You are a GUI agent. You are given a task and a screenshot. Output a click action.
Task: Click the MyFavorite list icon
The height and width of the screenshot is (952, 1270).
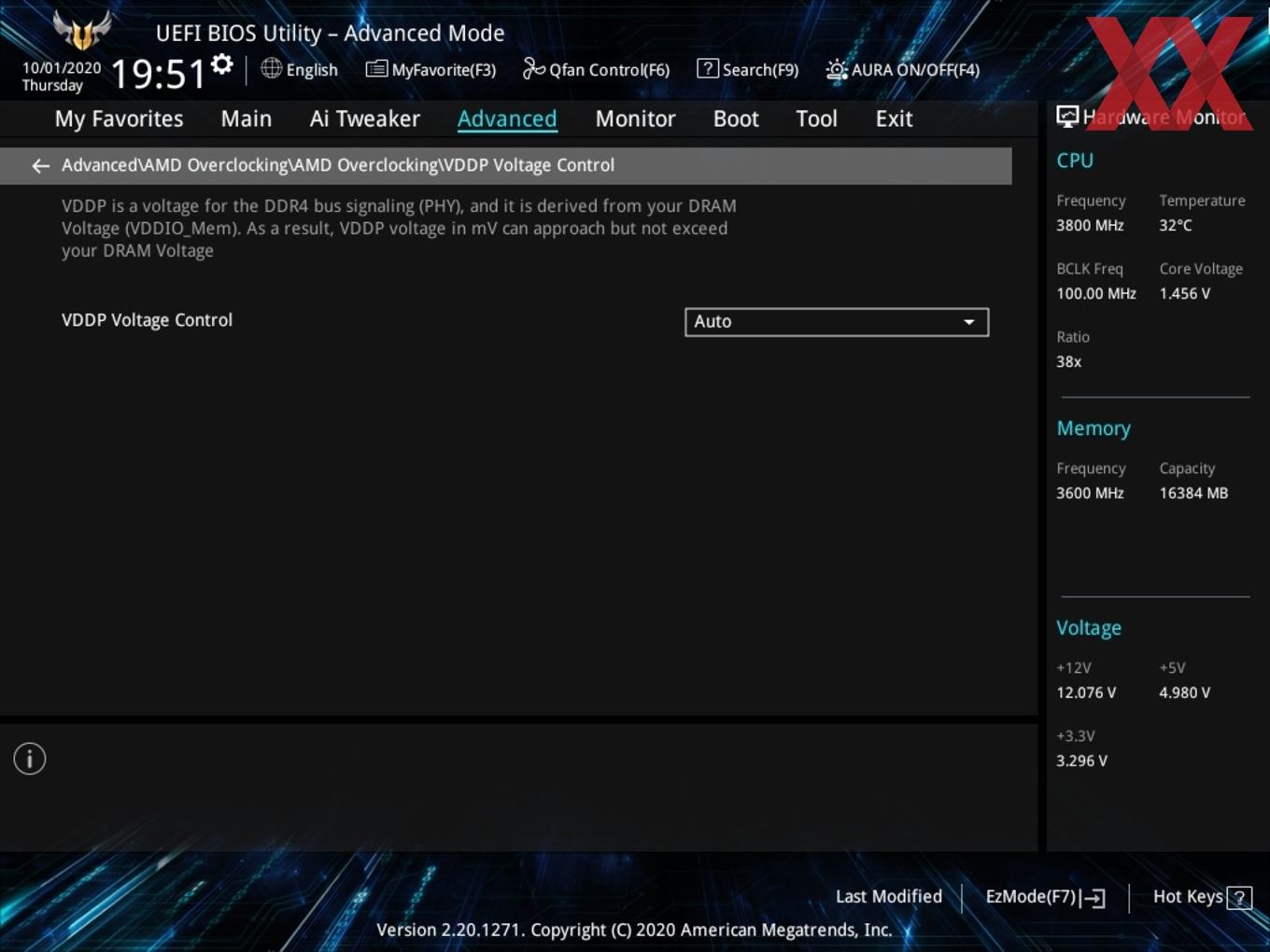[376, 69]
